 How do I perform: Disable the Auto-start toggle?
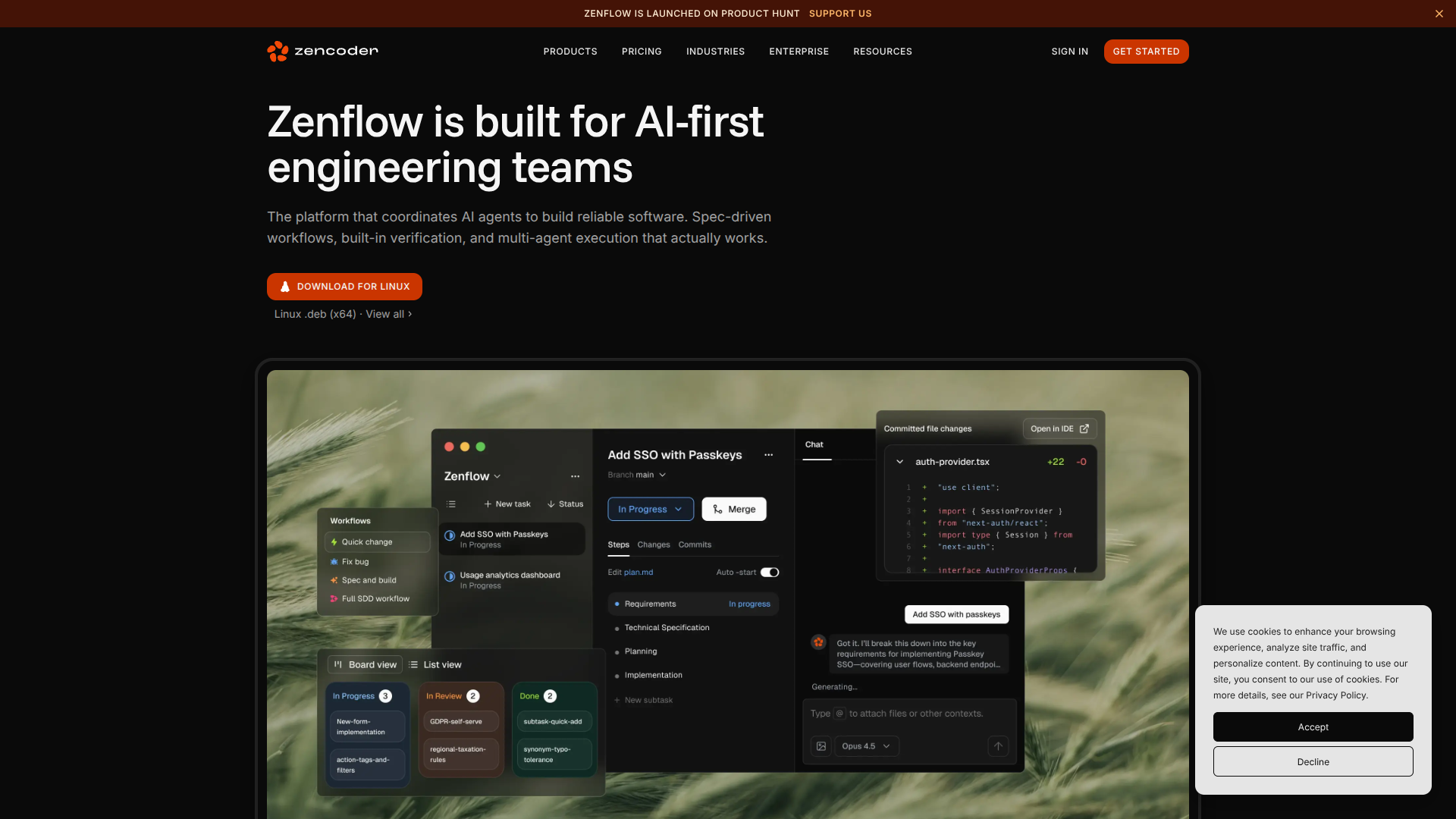pyautogui.click(x=770, y=572)
